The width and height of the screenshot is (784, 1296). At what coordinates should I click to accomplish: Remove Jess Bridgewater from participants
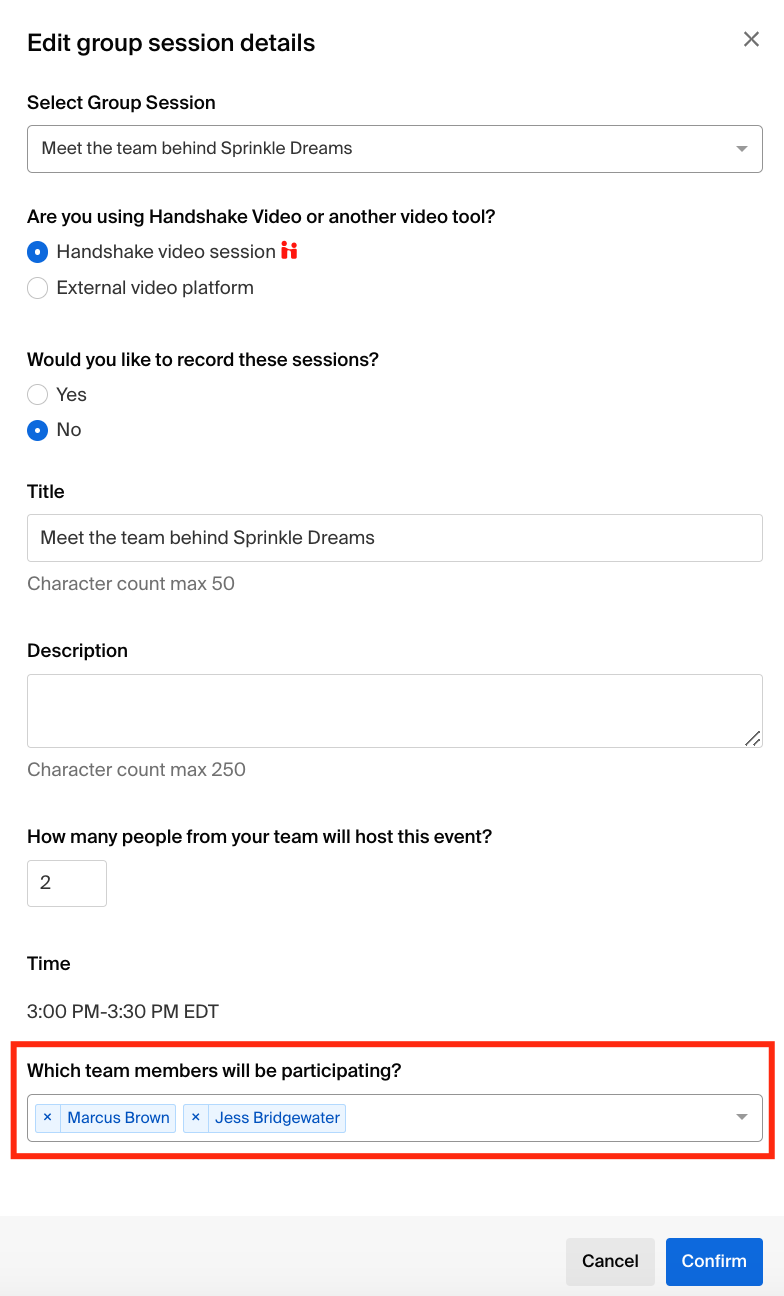pyautogui.click(x=196, y=1118)
